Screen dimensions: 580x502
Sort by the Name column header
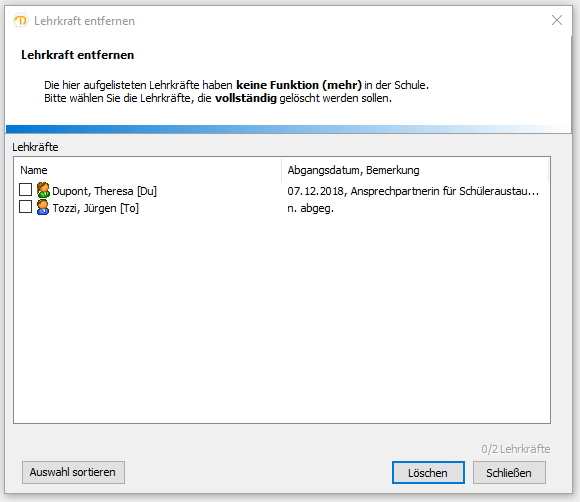click(x=148, y=170)
